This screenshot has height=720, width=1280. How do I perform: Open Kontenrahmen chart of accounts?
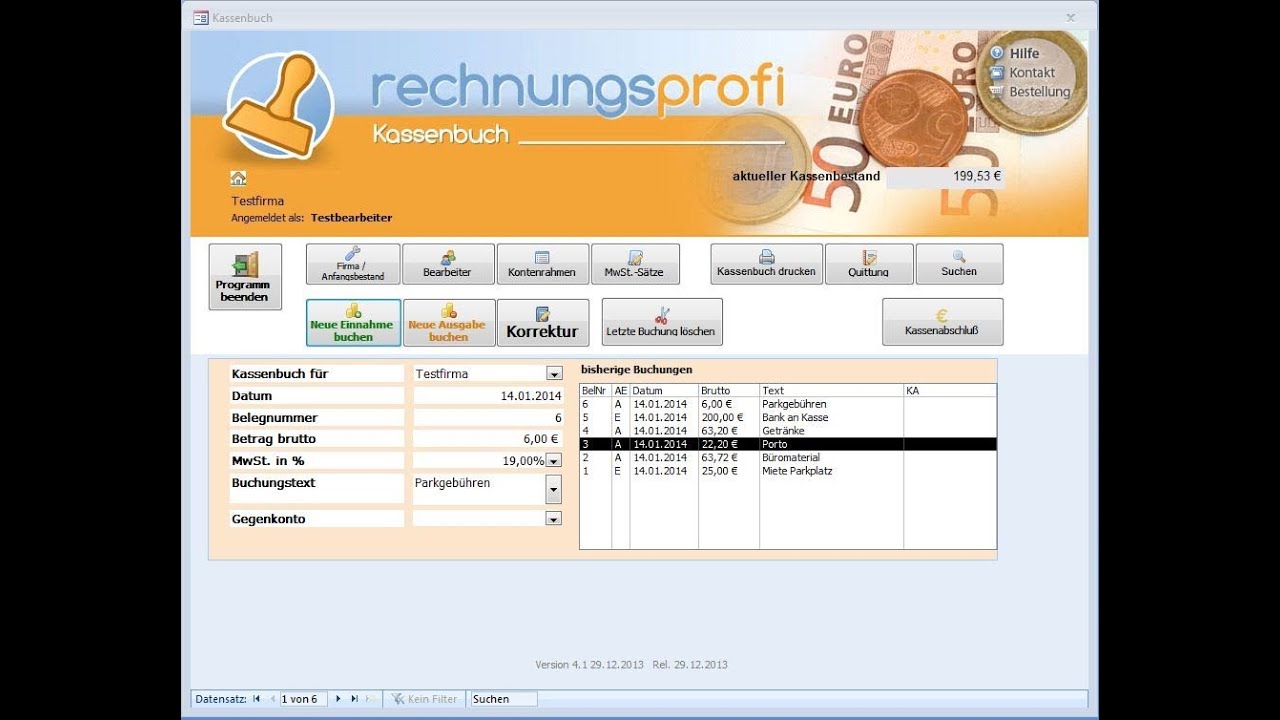pos(542,264)
